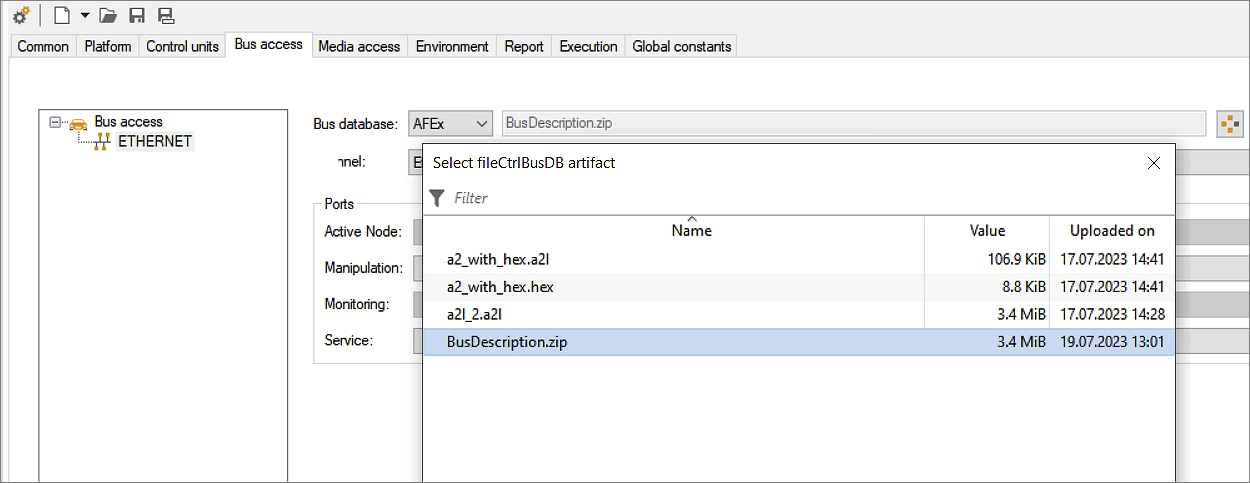Close the Select fileCtrlBusDB artifact dialog
The width and height of the screenshot is (1250, 483).
(1153, 162)
